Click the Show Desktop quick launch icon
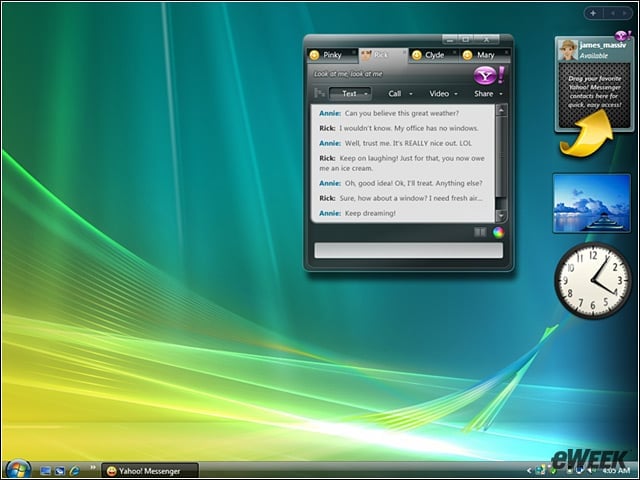Screen dimensions: 640x480 coord(45,471)
